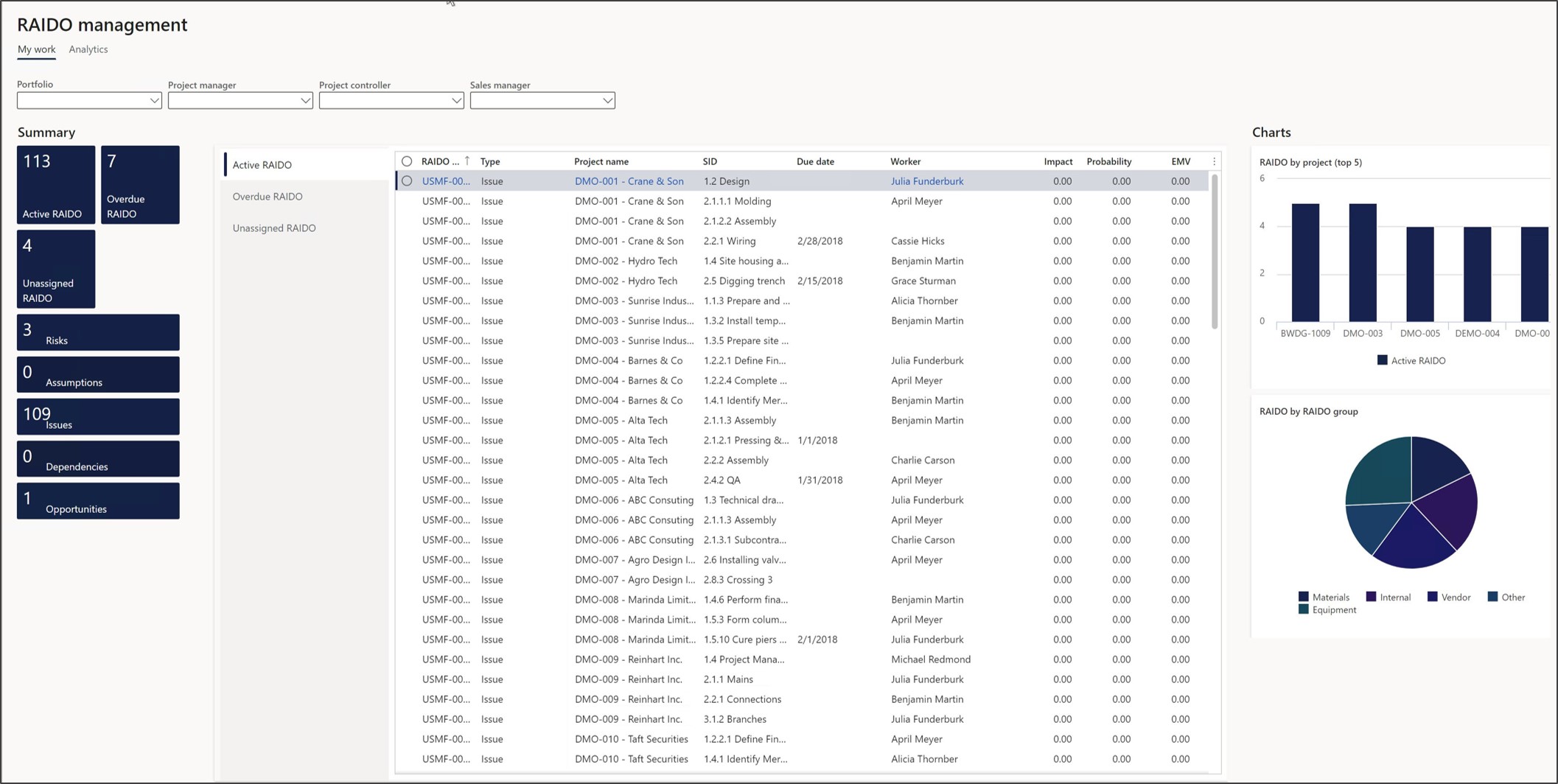1558x784 pixels.
Task: Select the Issues count tile
Action: tap(98, 417)
